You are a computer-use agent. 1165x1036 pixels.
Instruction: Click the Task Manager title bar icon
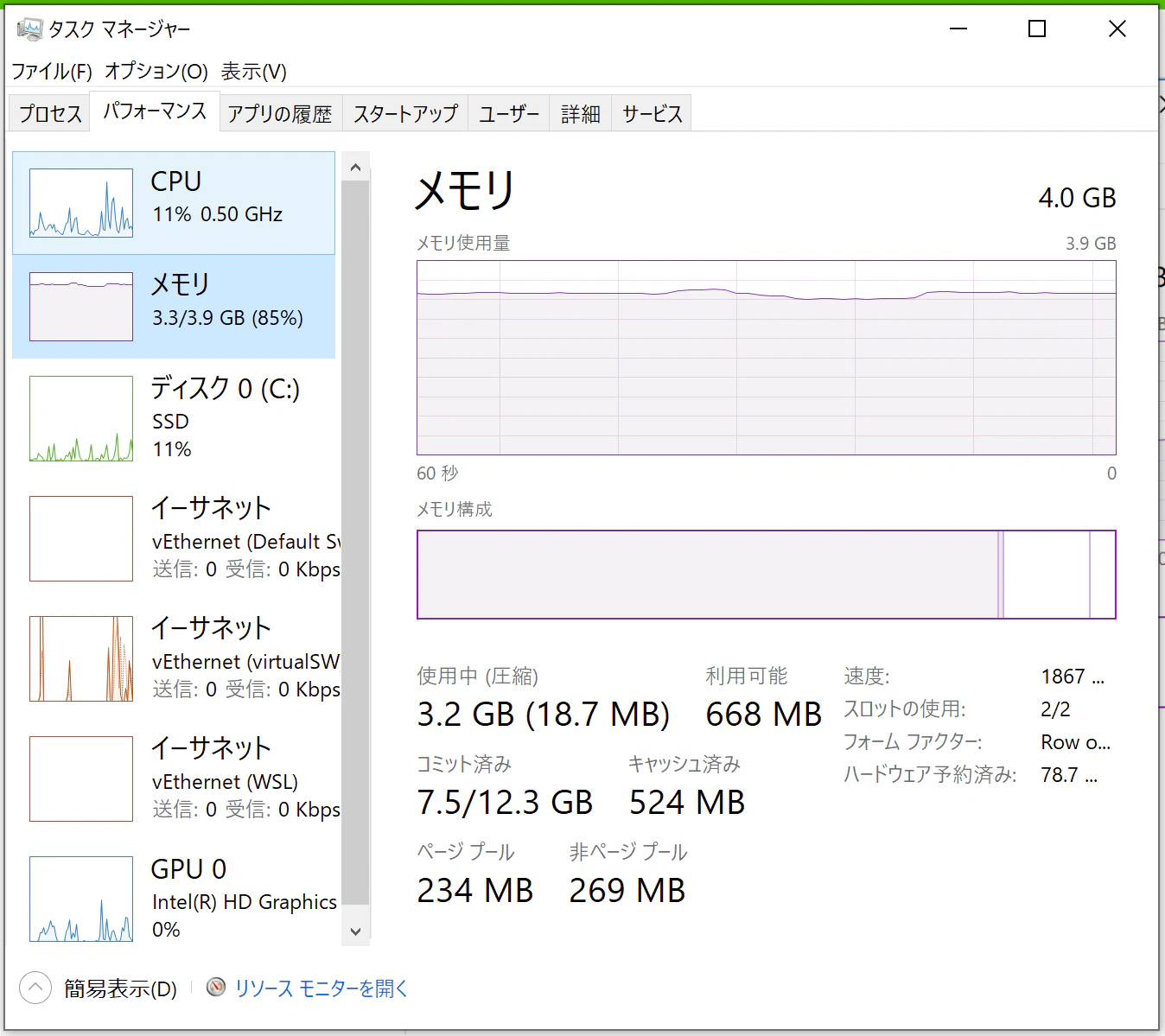tap(29, 29)
